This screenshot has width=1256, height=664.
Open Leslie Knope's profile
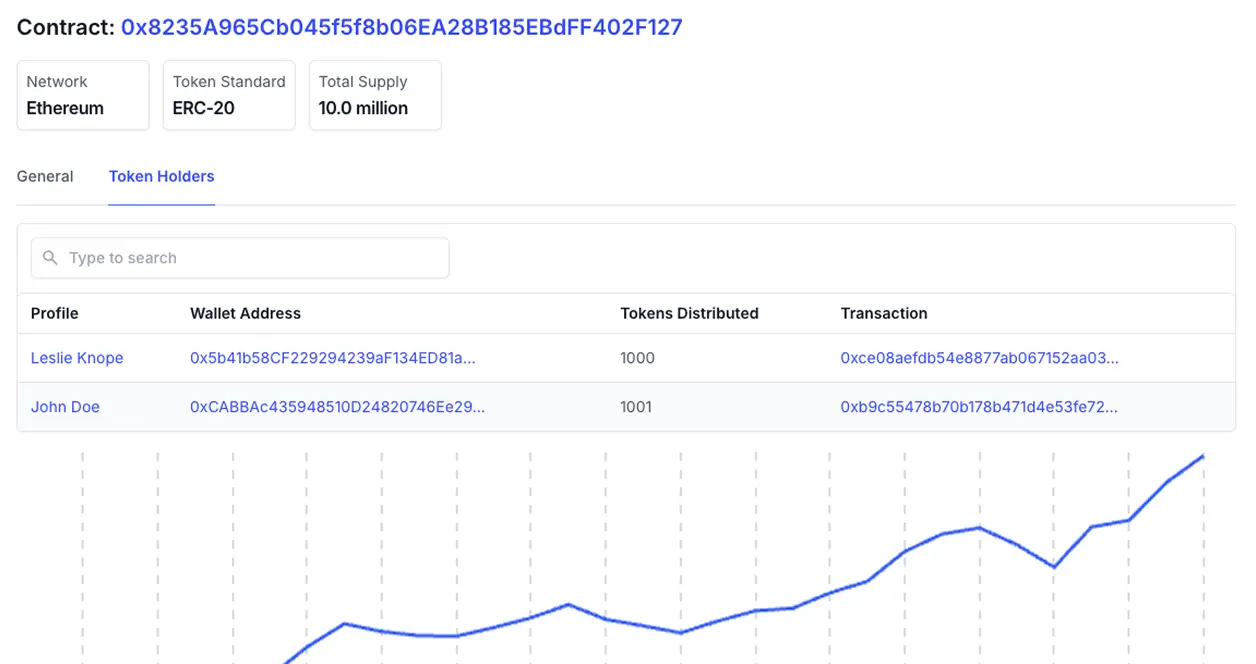[77, 358]
